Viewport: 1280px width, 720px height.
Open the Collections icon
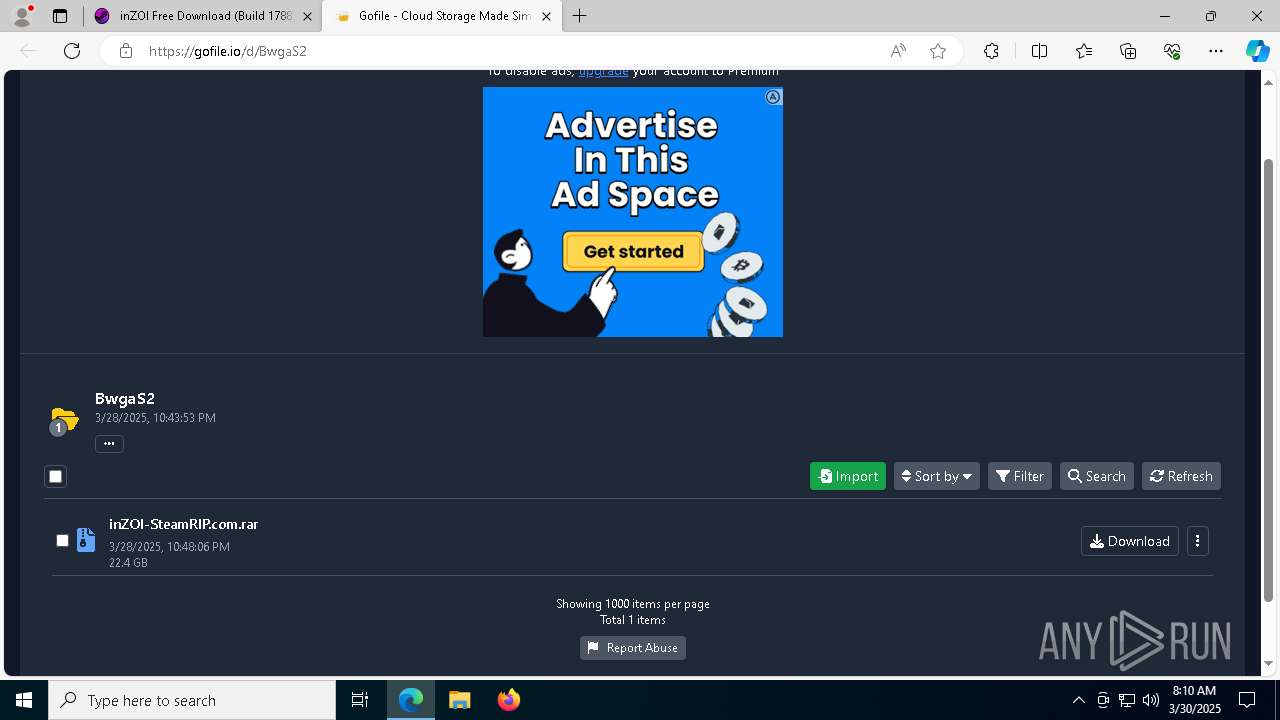tap(1128, 51)
